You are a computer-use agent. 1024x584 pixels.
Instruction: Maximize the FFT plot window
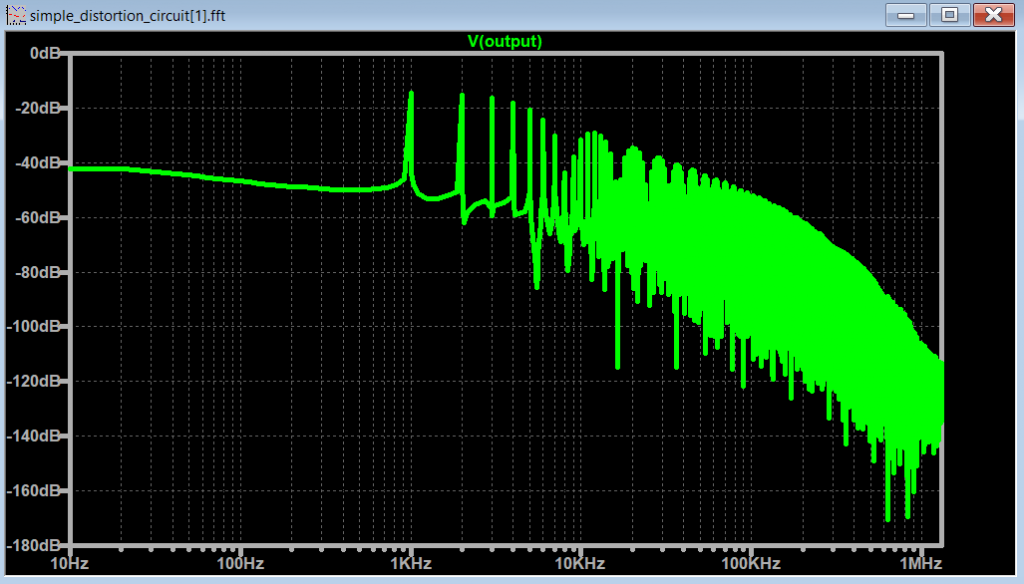tap(949, 14)
